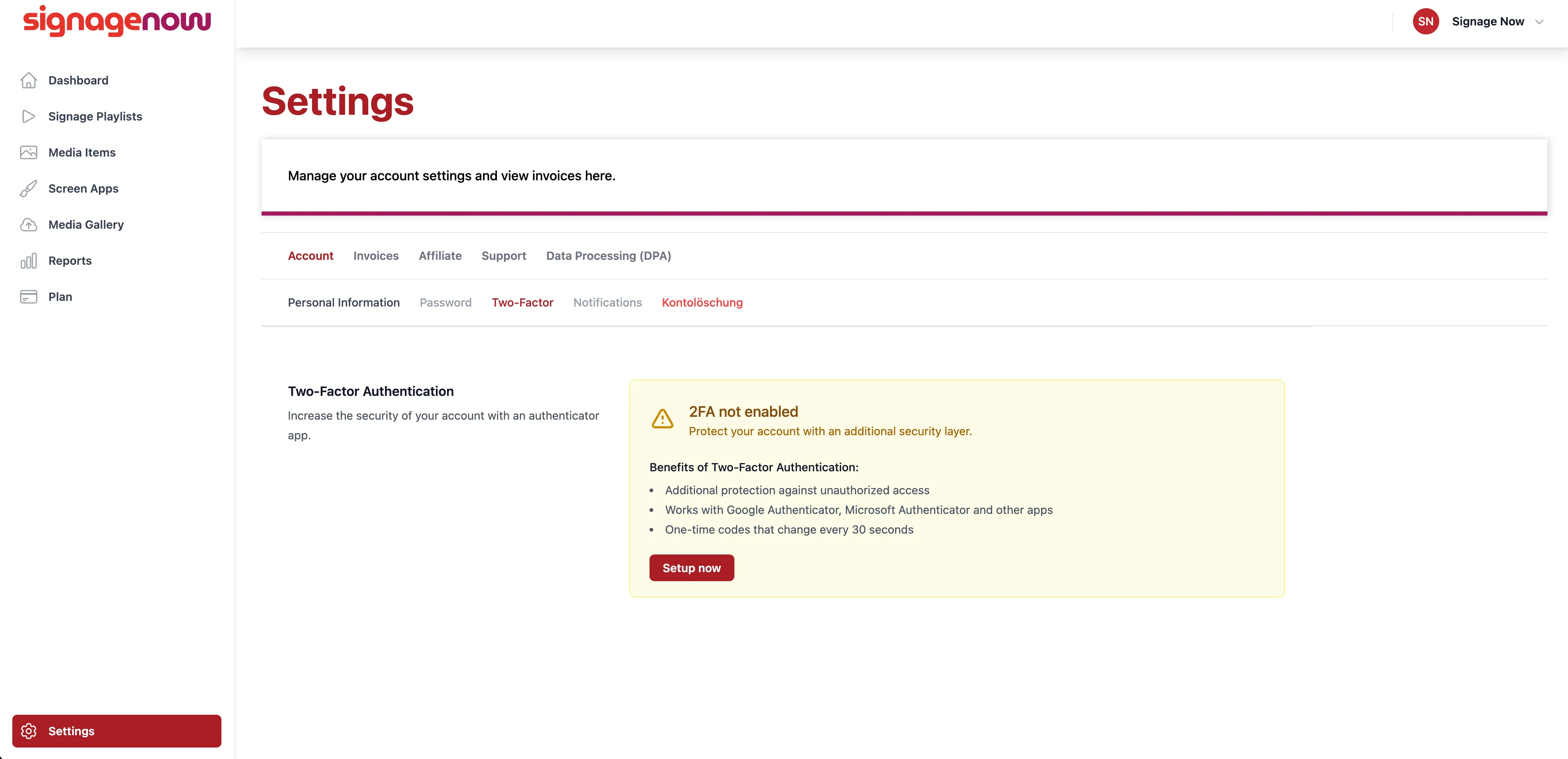Click the Screen Apps brush icon
The height and width of the screenshot is (759, 1568).
click(29, 189)
